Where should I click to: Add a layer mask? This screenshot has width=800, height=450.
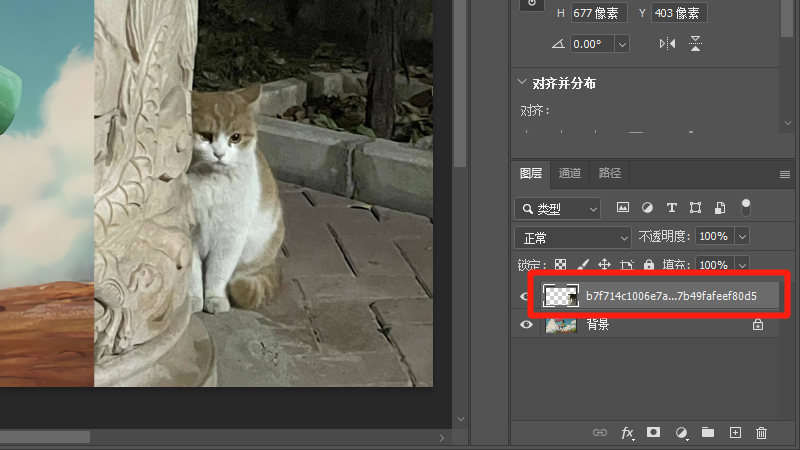tap(653, 433)
